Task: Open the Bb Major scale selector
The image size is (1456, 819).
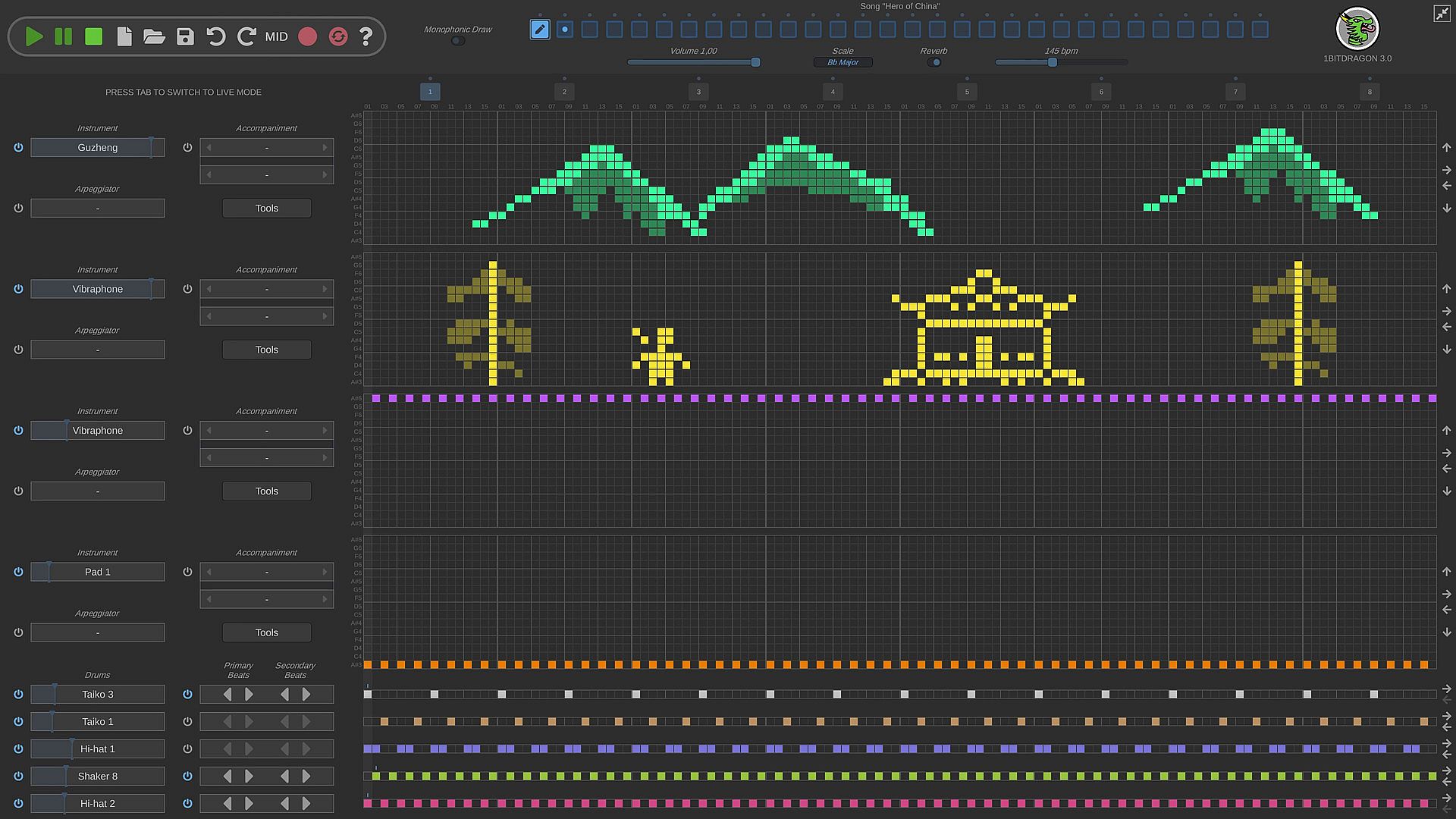Action: pos(843,62)
